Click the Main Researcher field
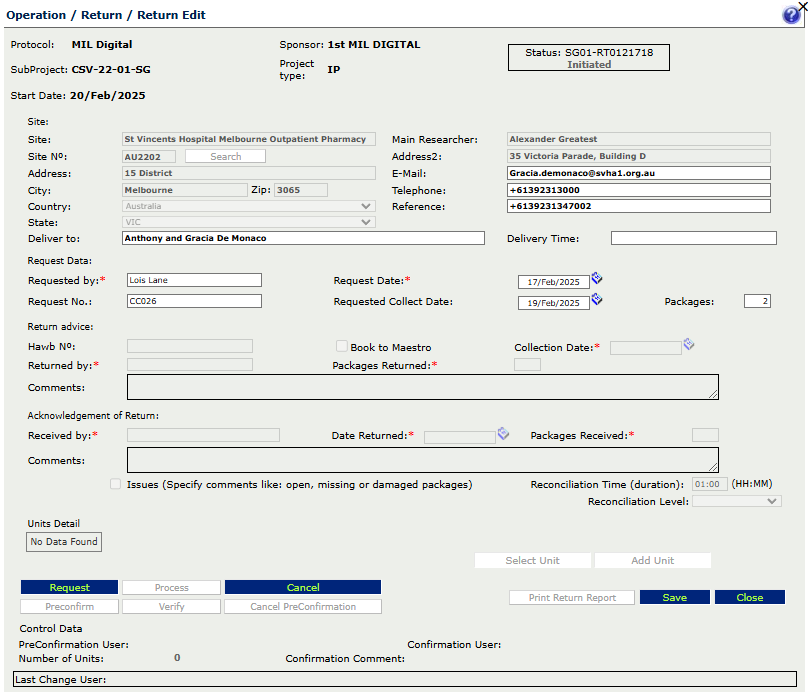 (639, 139)
